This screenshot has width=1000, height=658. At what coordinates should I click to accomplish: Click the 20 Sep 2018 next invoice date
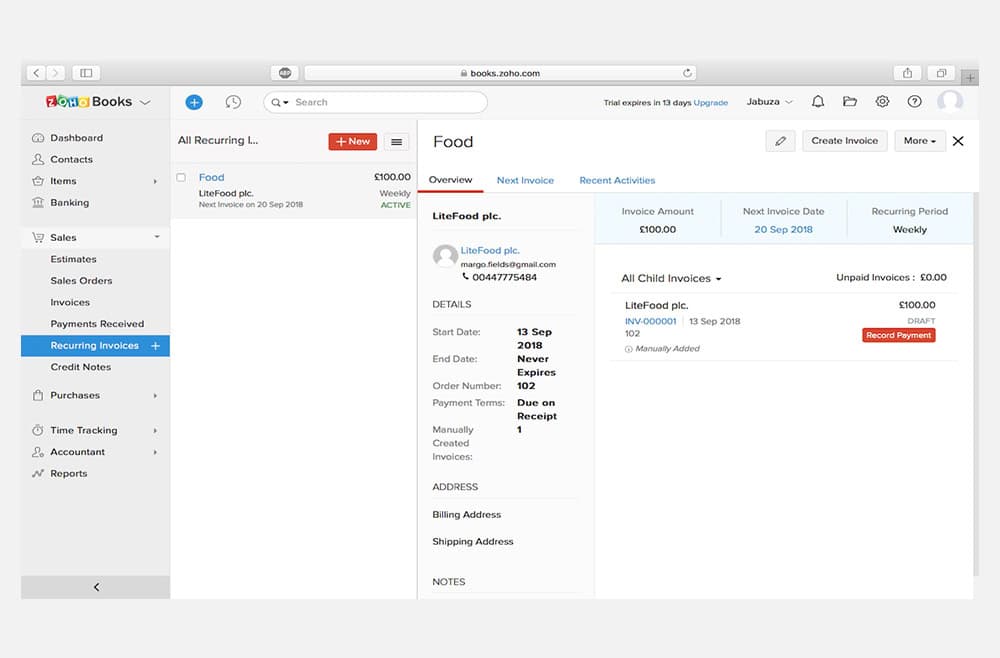tap(783, 230)
